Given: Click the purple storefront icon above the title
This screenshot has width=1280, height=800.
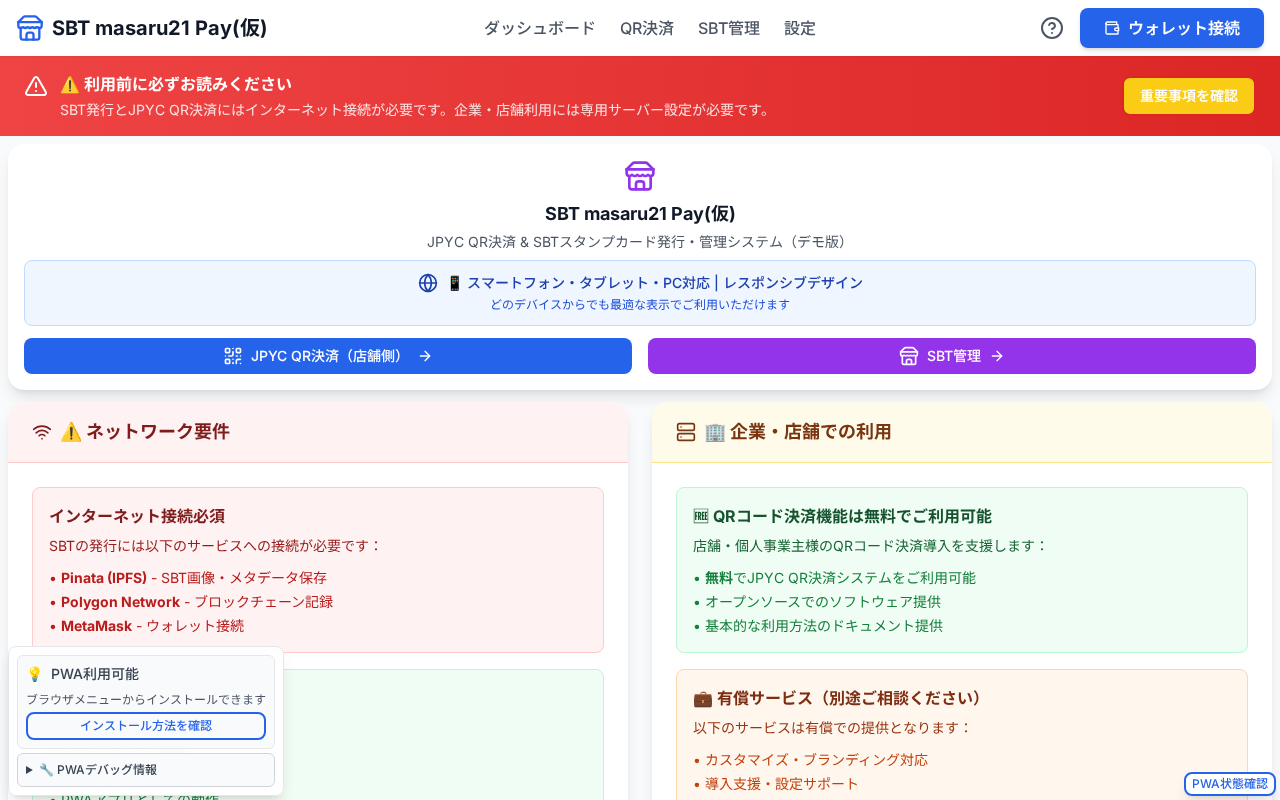Looking at the screenshot, I should click(x=640, y=176).
